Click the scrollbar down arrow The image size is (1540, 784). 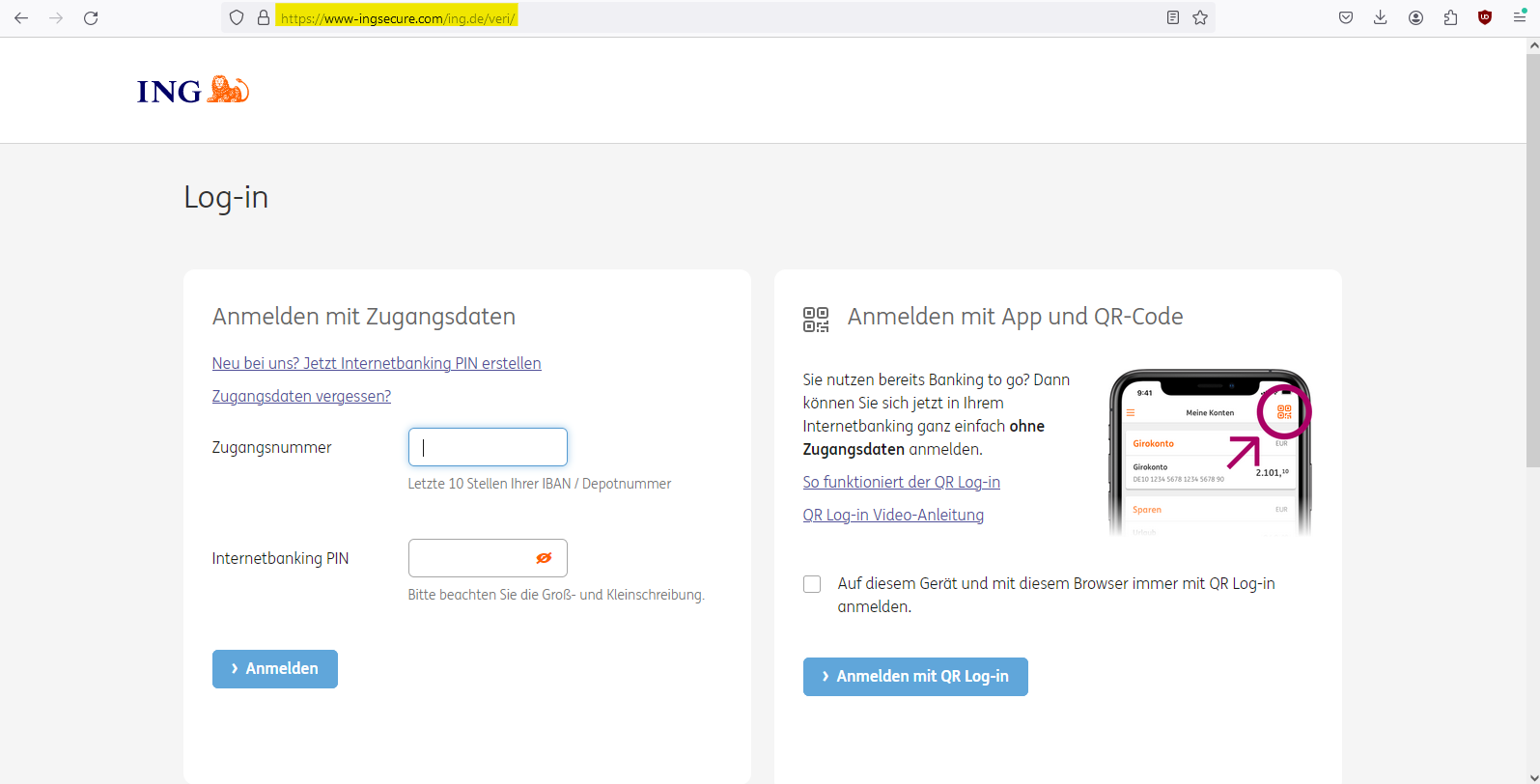(1533, 776)
